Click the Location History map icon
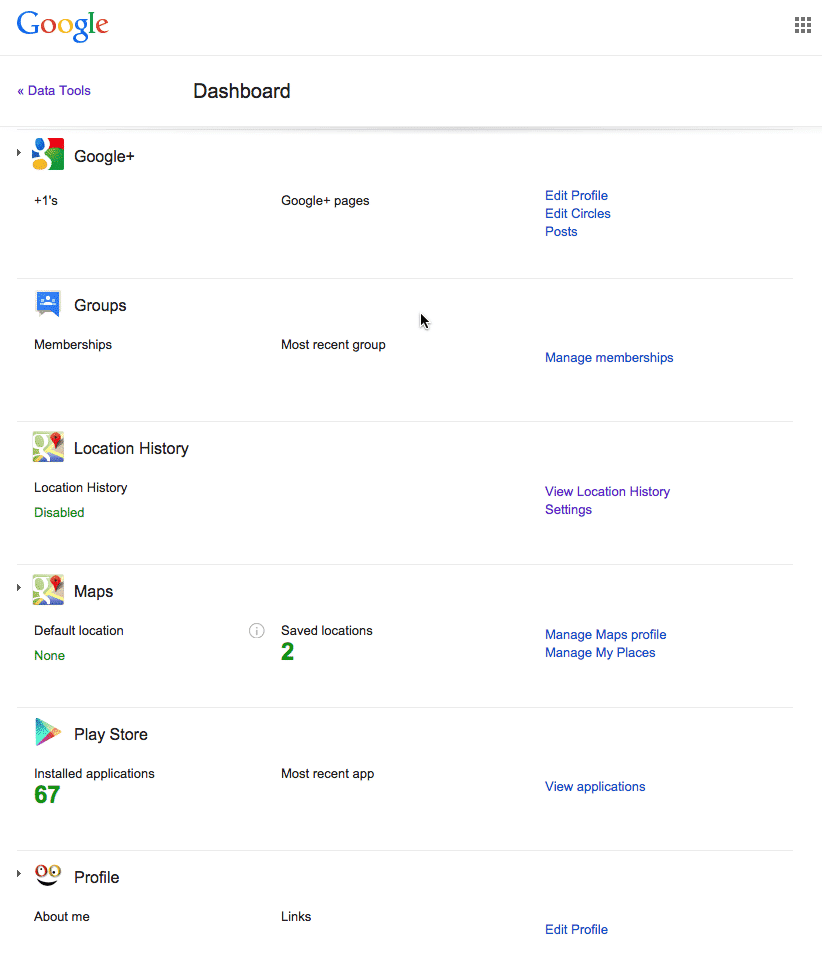 point(48,447)
